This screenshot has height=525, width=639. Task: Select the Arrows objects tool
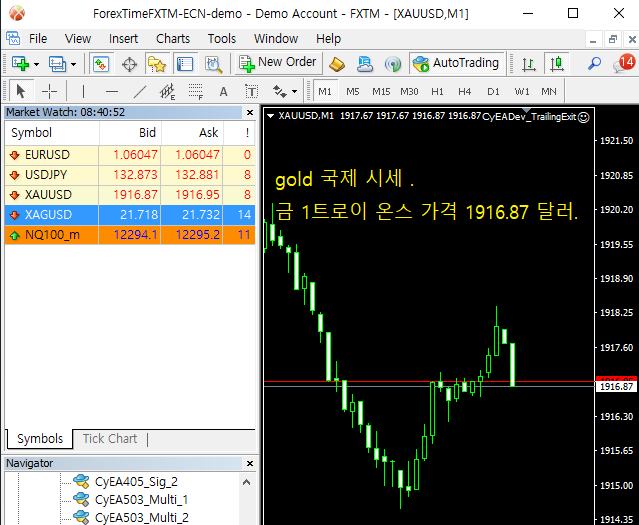280,91
